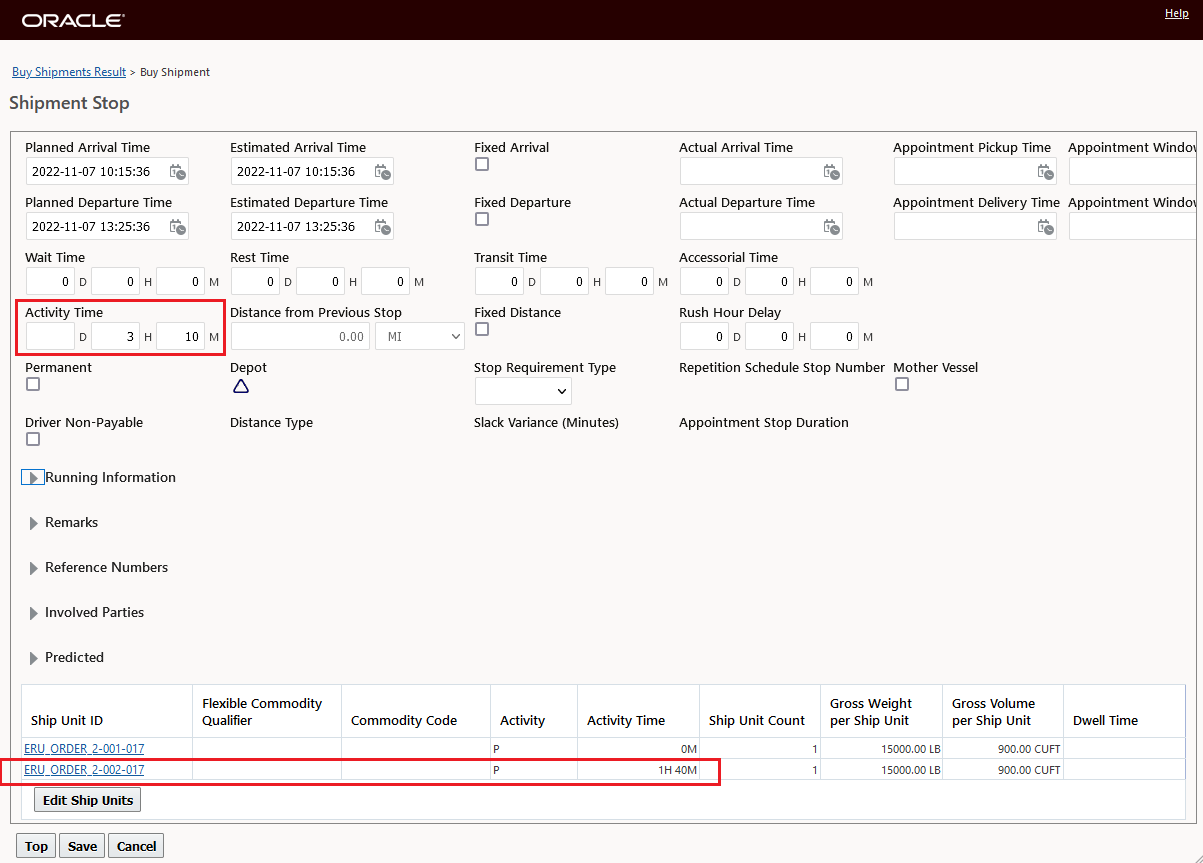
Task: Open calendar picker for Planned Arrival Time
Action: (x=177, y=172)
